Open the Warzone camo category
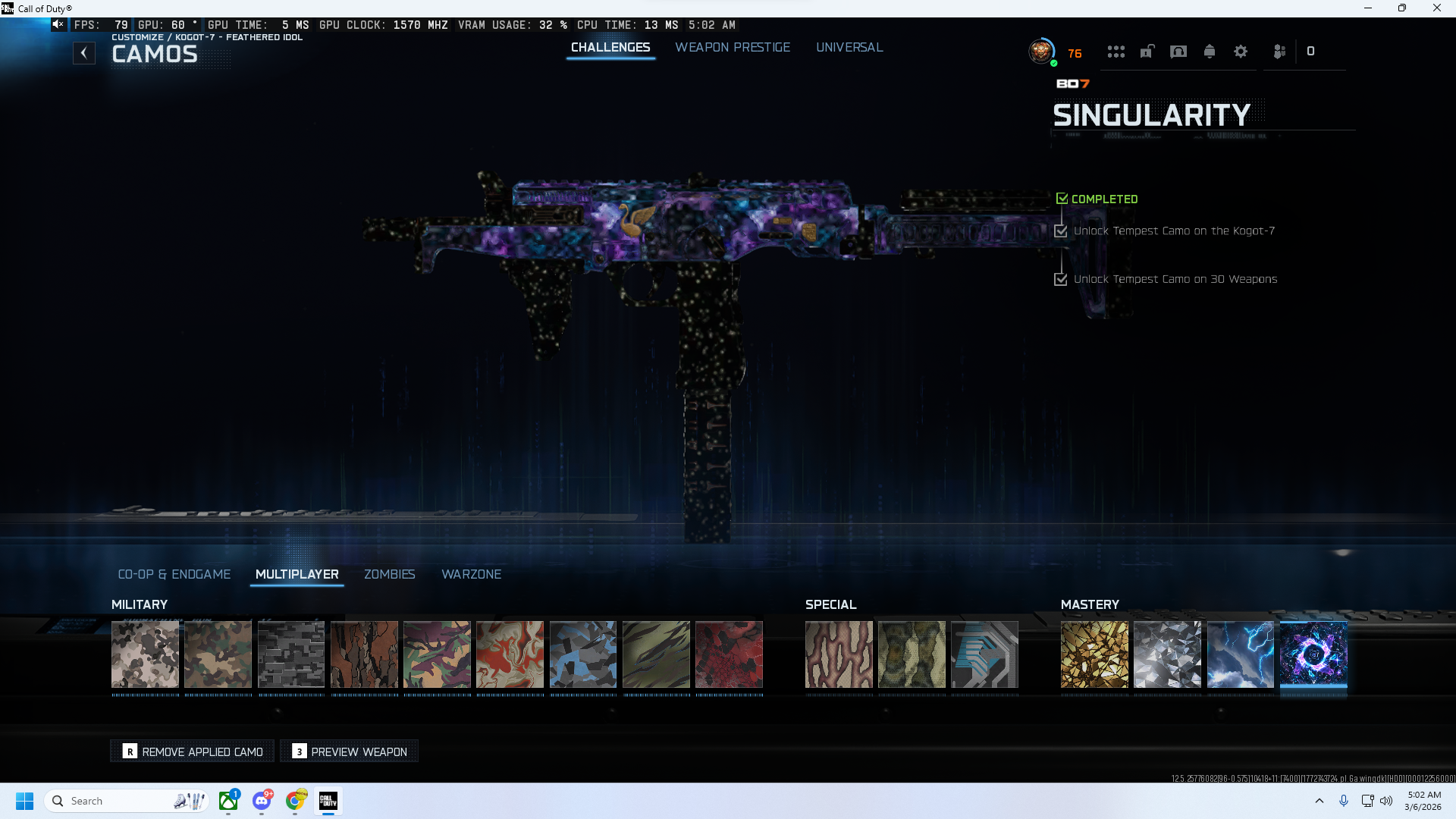 [x=472, y=574]
